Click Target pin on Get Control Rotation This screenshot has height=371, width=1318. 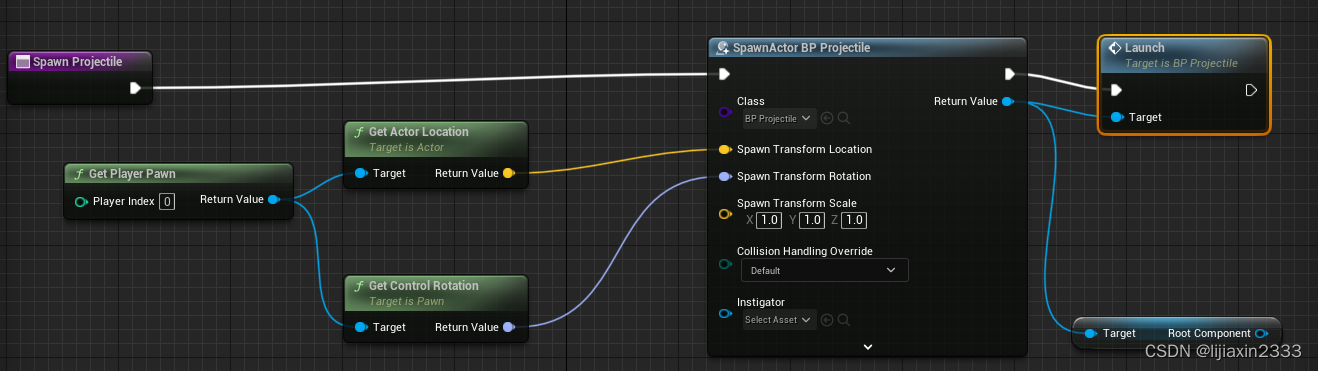pyautogui.click(x=360, y=327)
